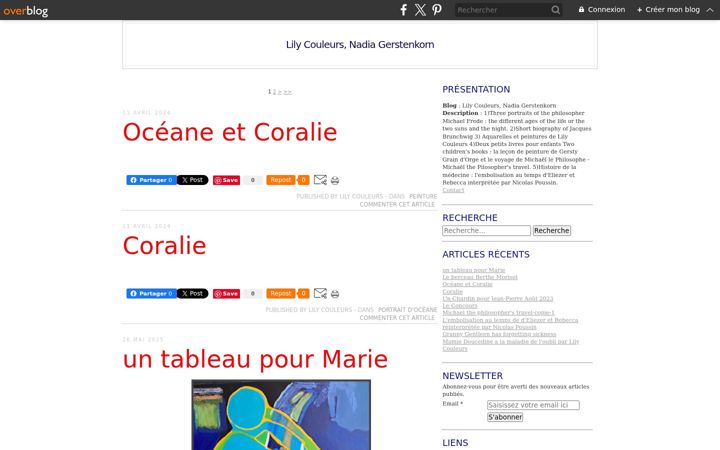720x450 pixels.
Task: Focus the newsletter email input field
Action: click(x=533, y=405)
